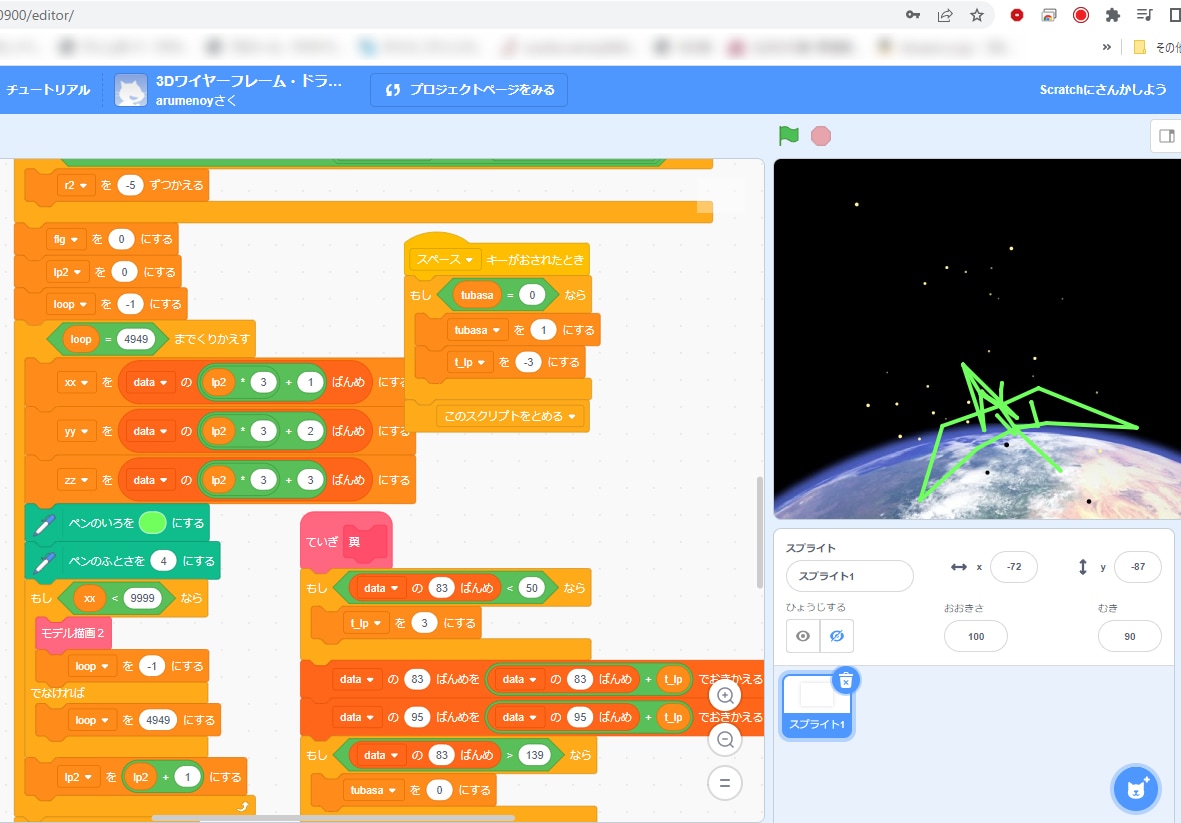Click the sprite size field showing 100
Image resolution: width=1181 pixels, height=823 pixels.
coord(976,636)
